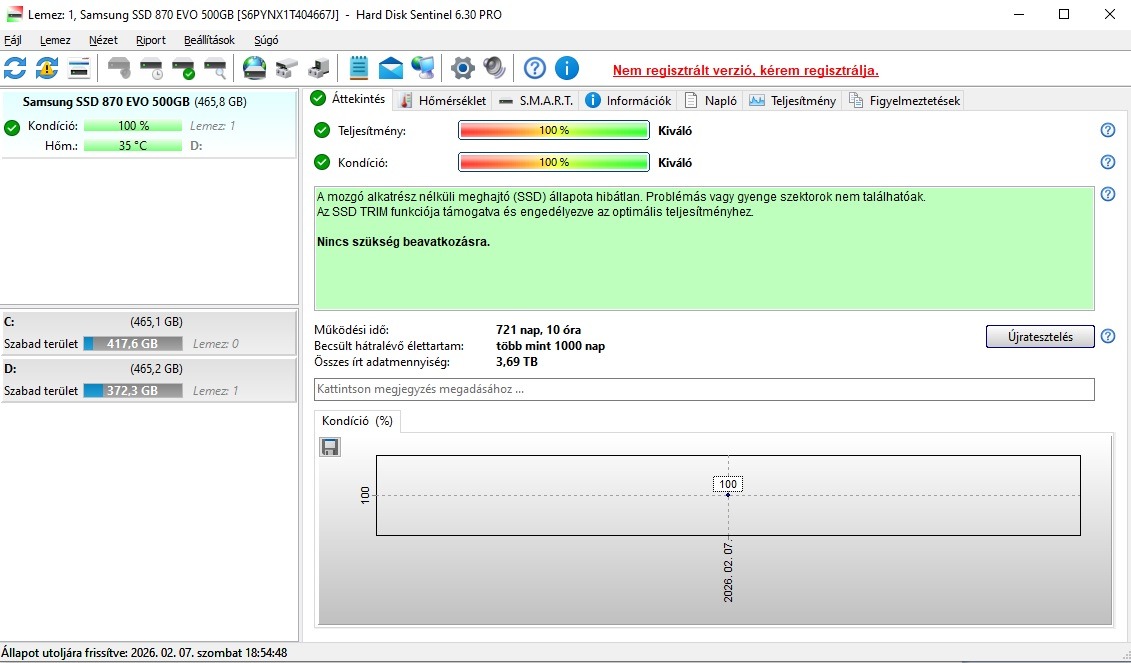
Task: Click help icon beside green status text box
Action: pyautogui.click(x=1108, y=194)
